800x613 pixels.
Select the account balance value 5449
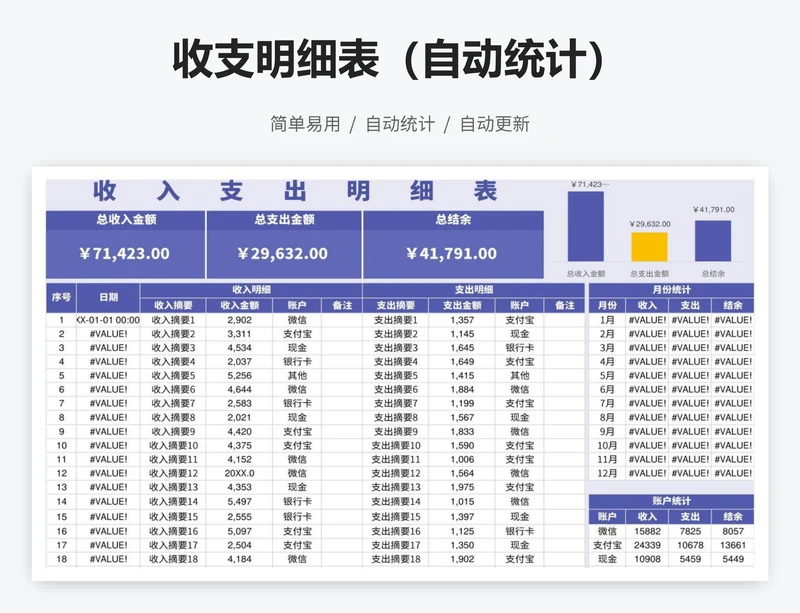pos(733,559)
